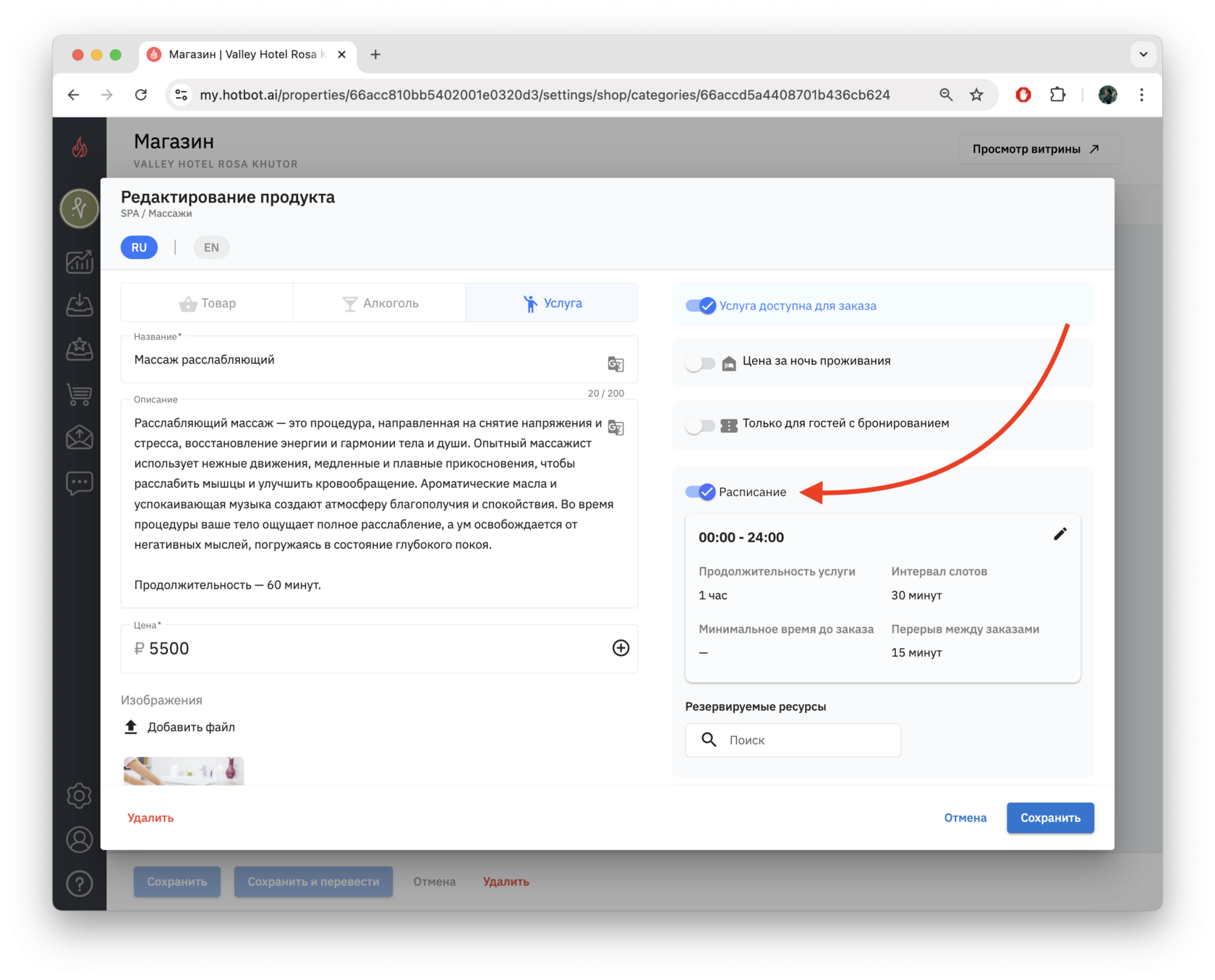
Task: Click 'Сохранить и перевести' in background page
Action: [313, 882]
